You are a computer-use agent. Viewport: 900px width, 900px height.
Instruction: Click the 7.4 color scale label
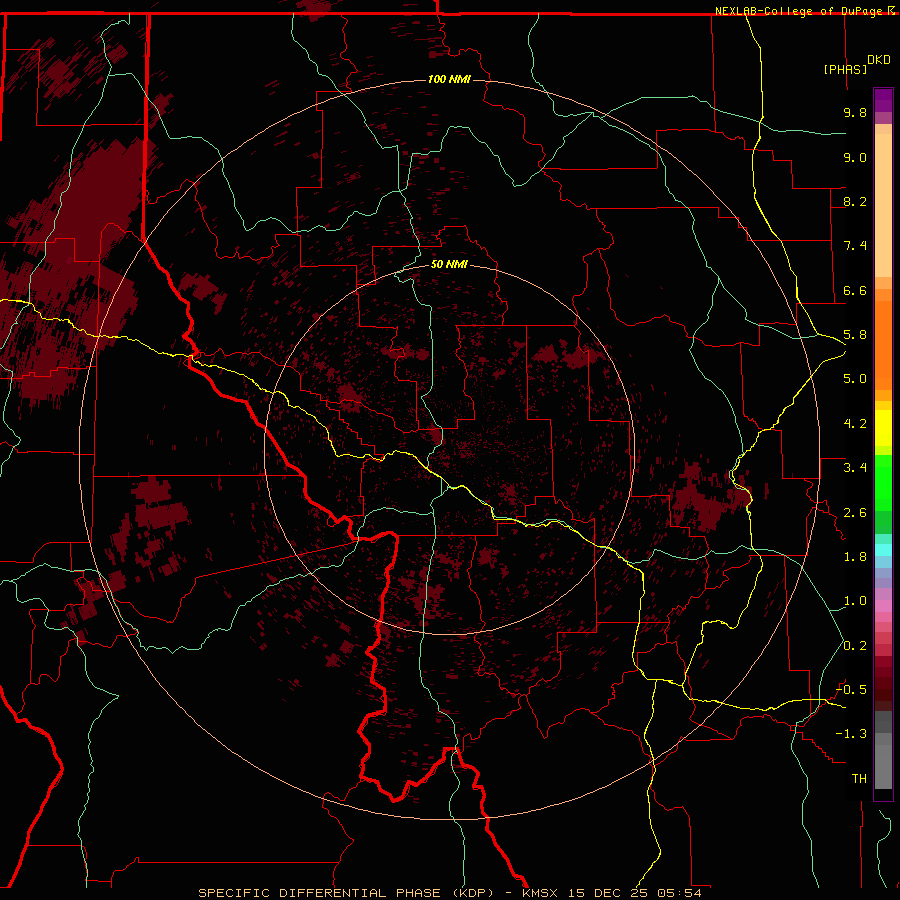(855, 246)
